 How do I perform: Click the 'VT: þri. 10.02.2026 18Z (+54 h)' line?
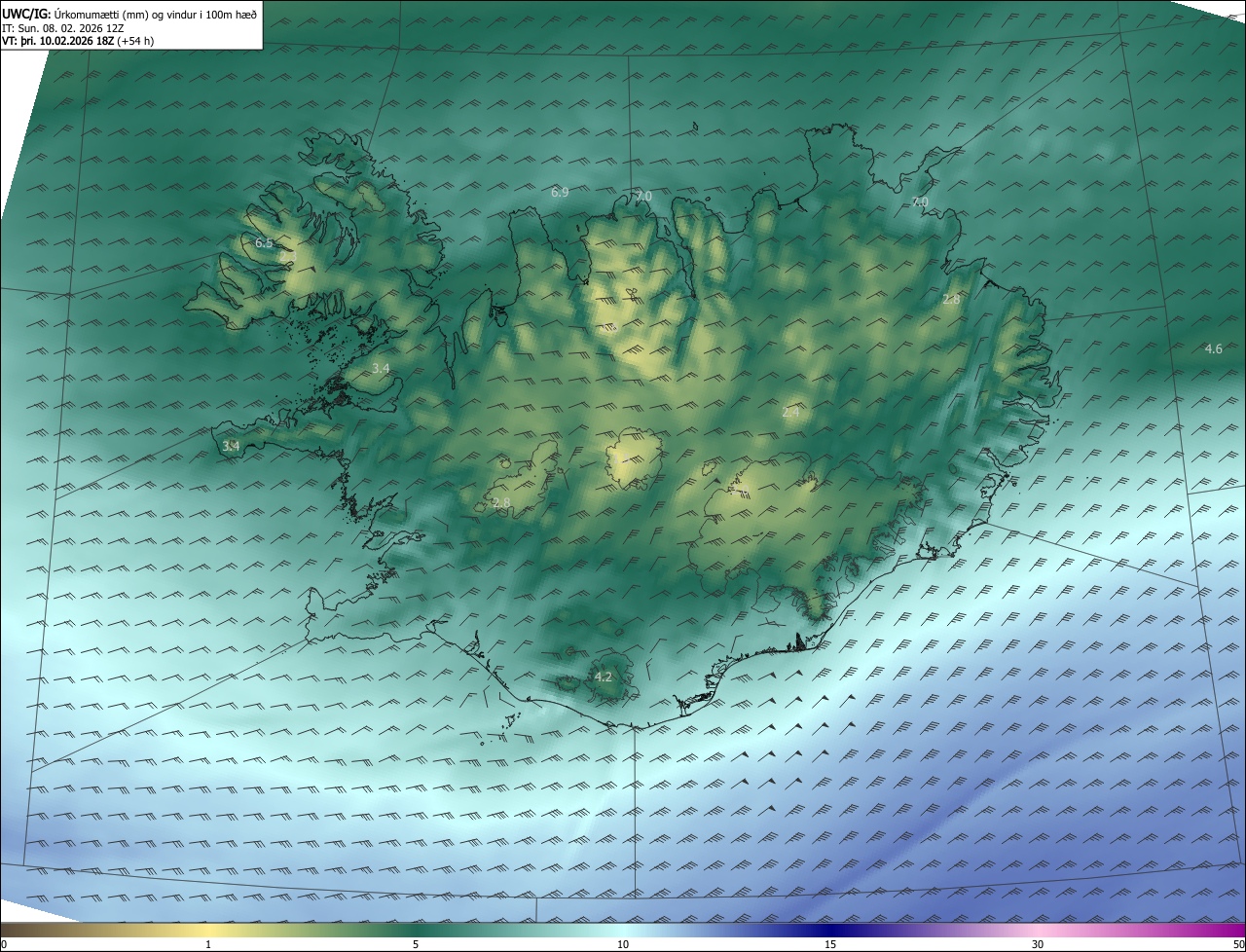(78, 41)
